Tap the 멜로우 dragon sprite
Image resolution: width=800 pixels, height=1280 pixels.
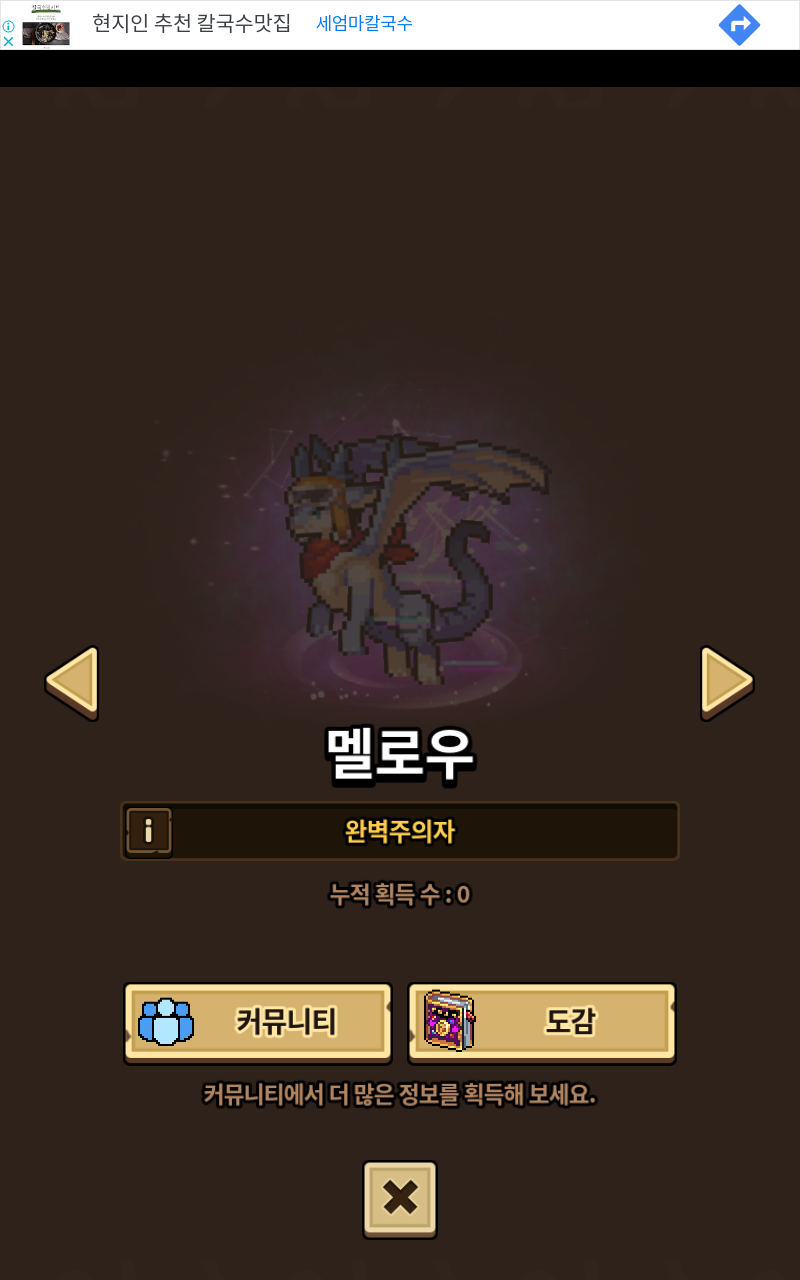(x=418, y=555)
